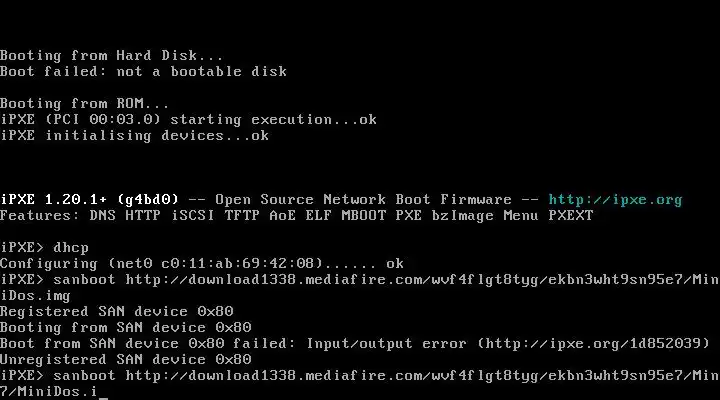Screen dimensions: 720x400
Task: Click the 'Booting from SAN device 0x80' line
Action: [x=125, y=327]
